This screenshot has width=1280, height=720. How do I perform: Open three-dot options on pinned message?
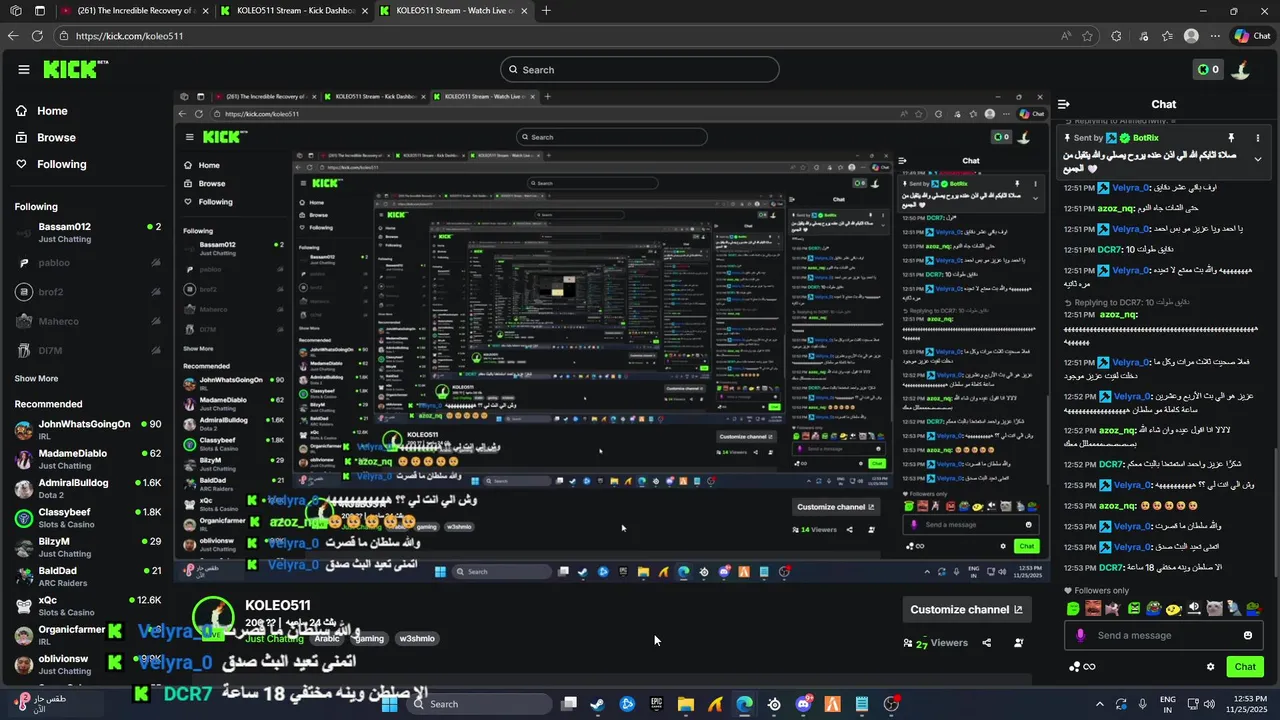[x=1257, y=138]
